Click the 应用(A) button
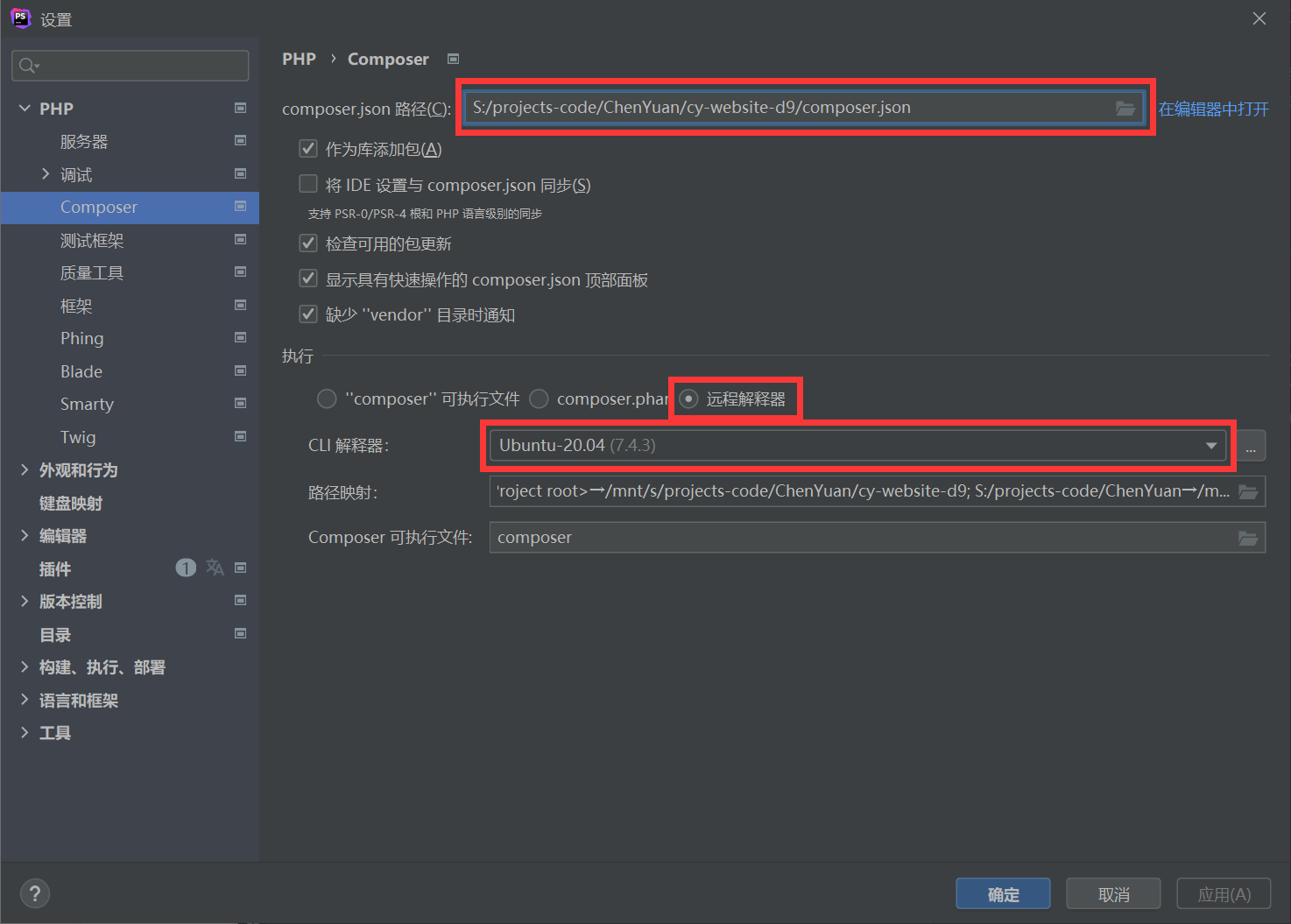 [x=1224, y=893]
